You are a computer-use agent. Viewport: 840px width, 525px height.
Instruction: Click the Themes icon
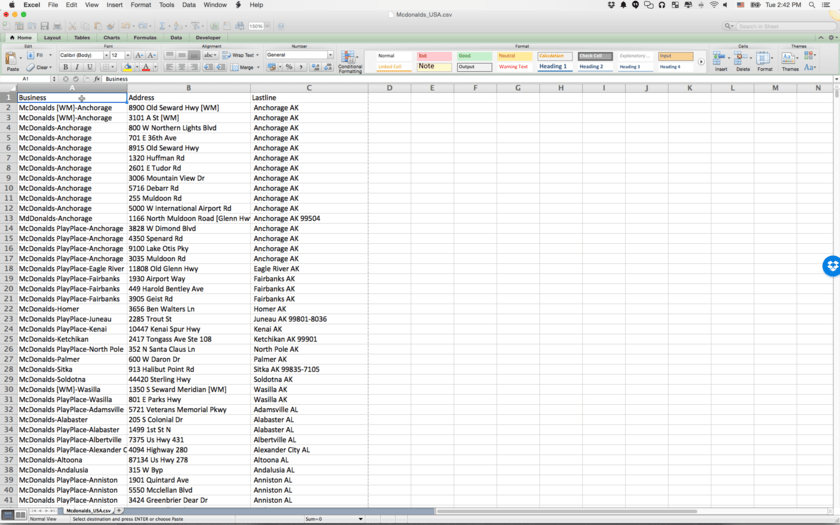coord(788,58)
